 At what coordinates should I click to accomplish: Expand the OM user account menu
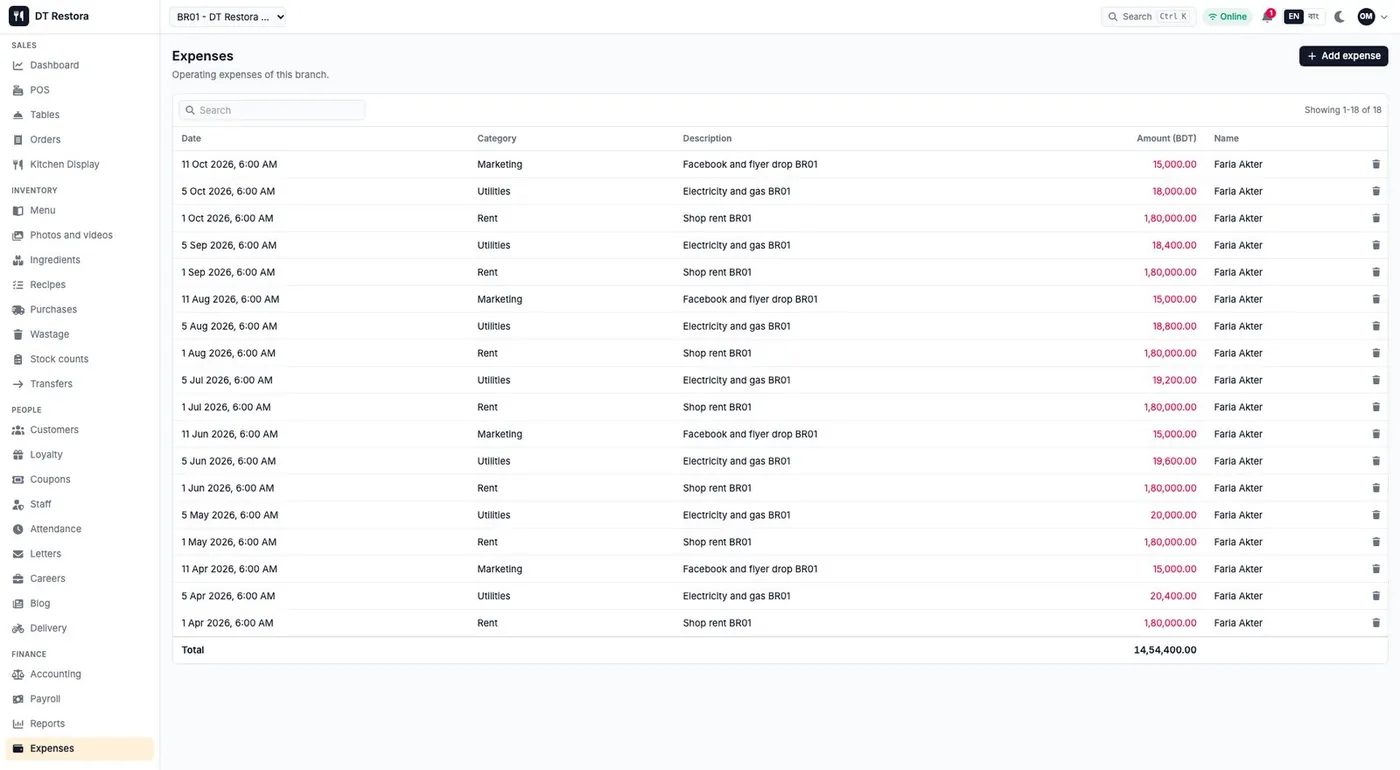click(1372, 17)
